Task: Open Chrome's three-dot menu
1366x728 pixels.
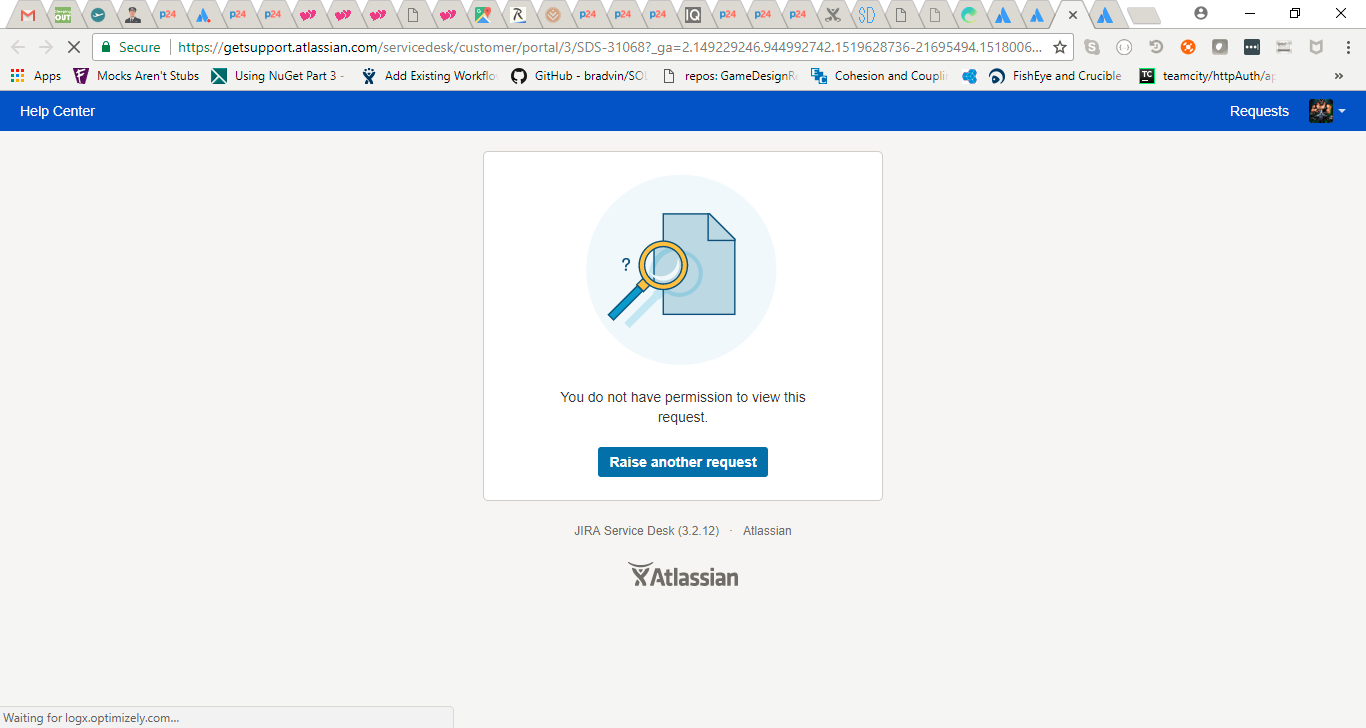Action: tap(1347, 45)
